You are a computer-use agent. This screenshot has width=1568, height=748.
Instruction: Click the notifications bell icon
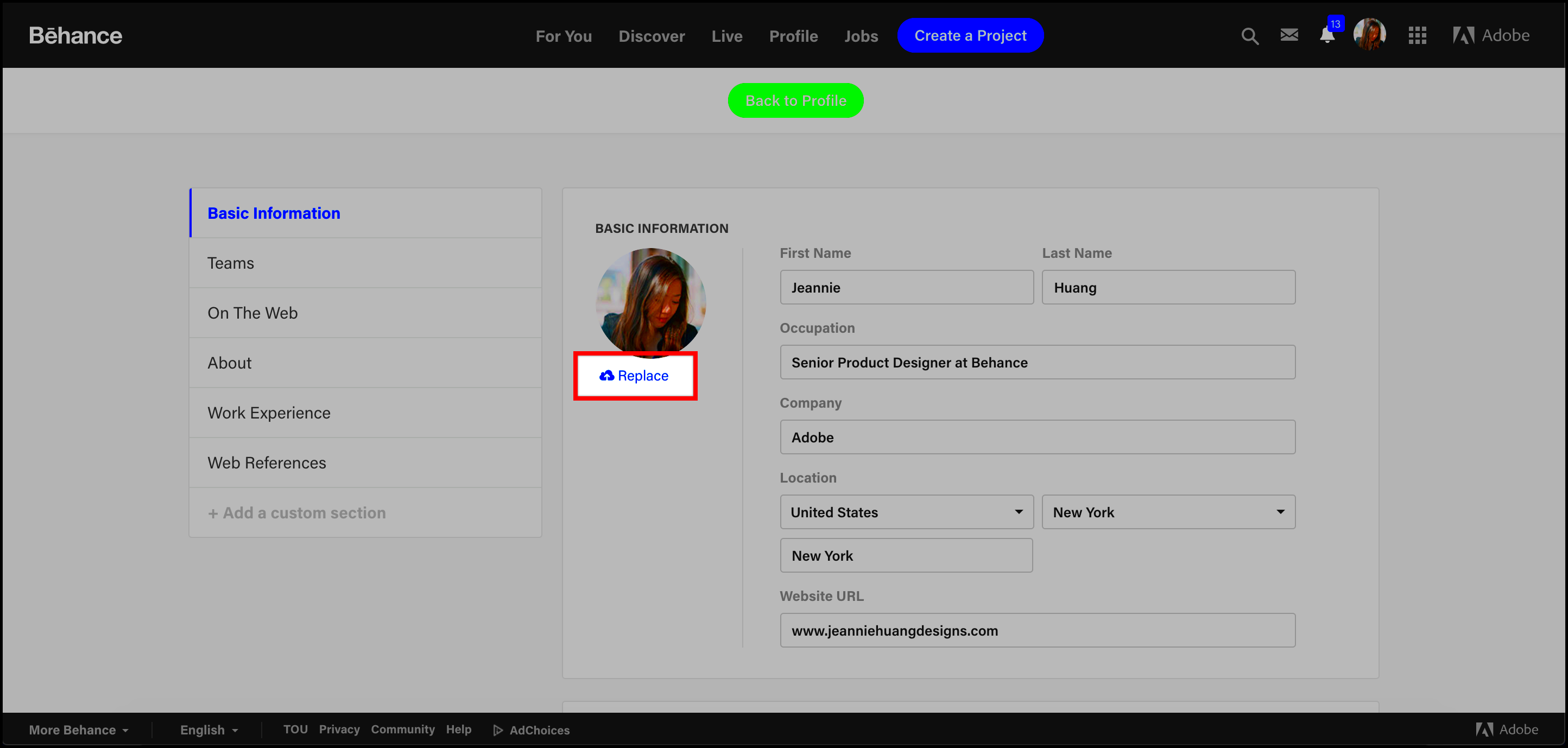(1326, 35)
